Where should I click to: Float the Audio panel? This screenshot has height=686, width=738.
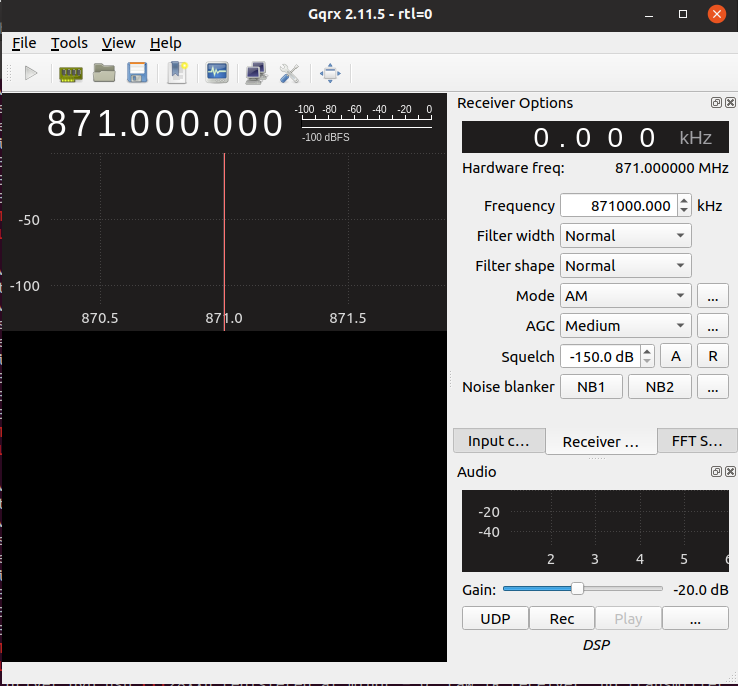coord(716,471)
